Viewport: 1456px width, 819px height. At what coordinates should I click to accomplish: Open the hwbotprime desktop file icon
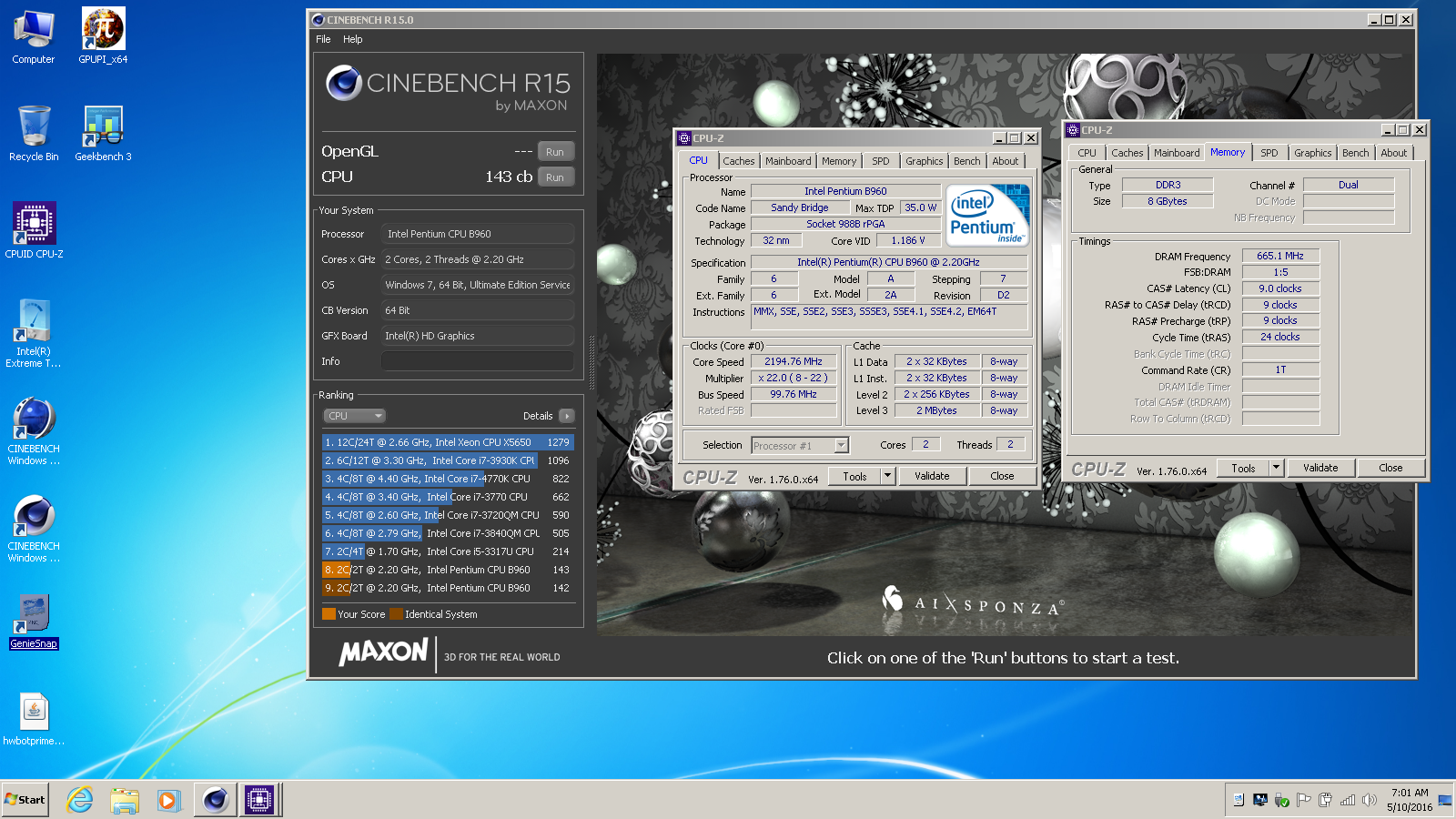point(34,719)
